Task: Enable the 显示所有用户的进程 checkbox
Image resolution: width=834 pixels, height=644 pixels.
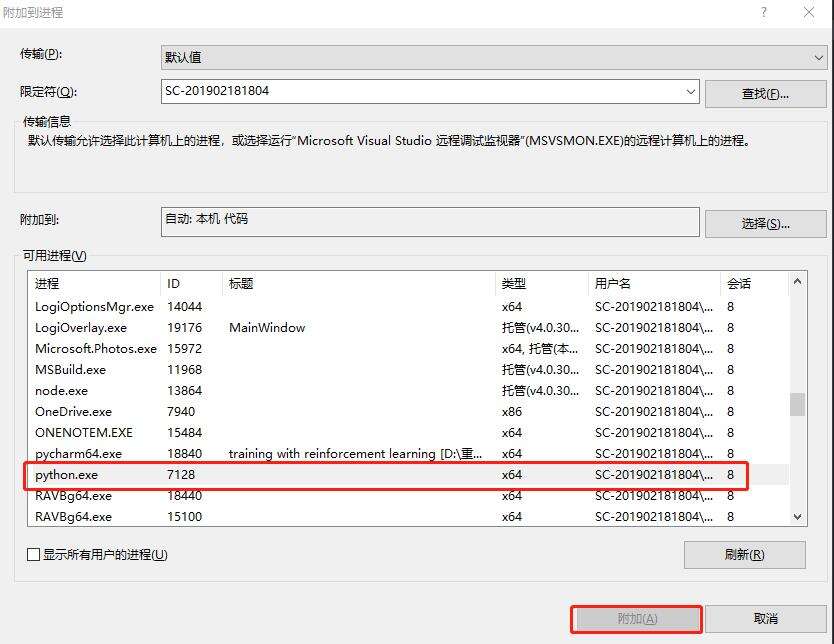Action: tap(30, 555)
